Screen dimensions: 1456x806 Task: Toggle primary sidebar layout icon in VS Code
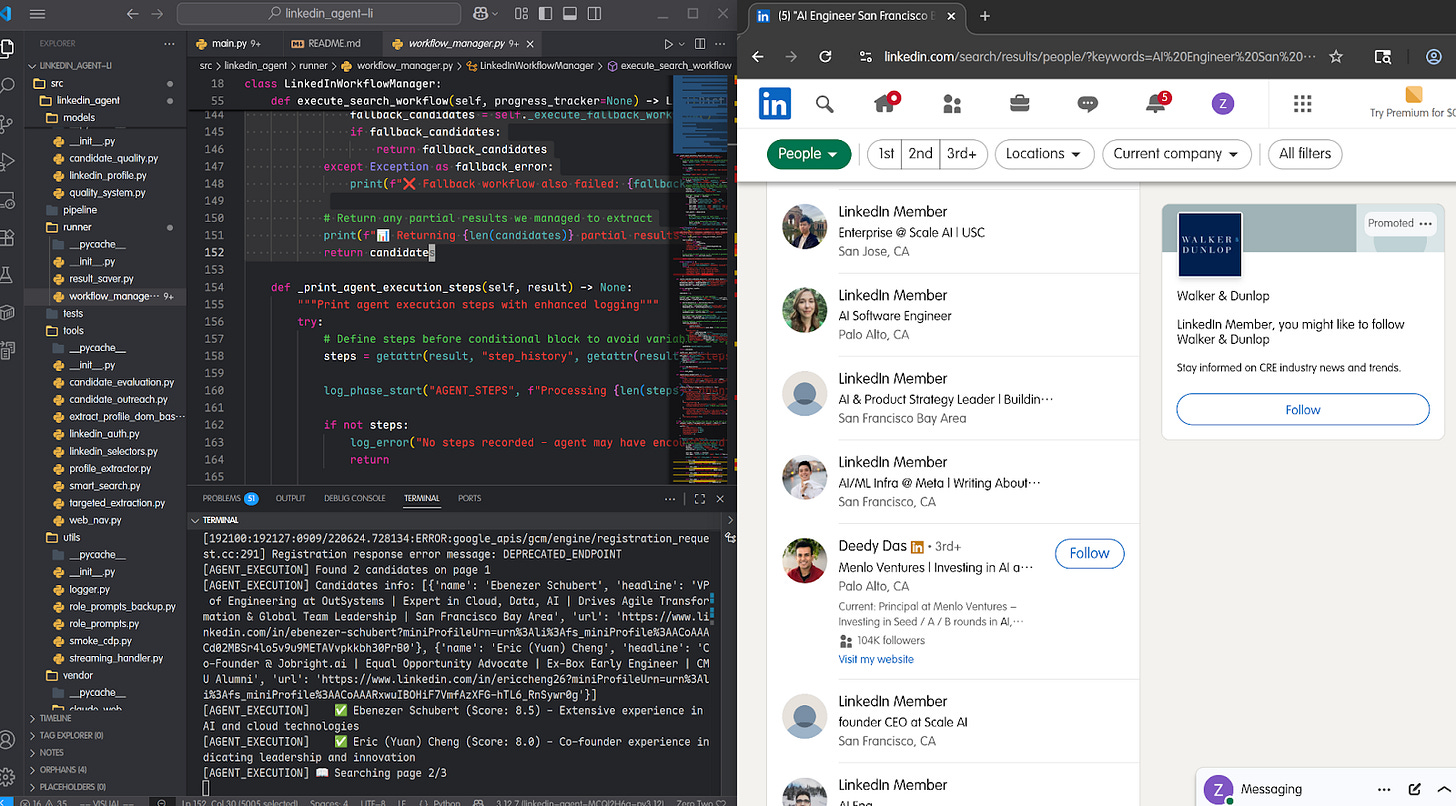(543, 14)
